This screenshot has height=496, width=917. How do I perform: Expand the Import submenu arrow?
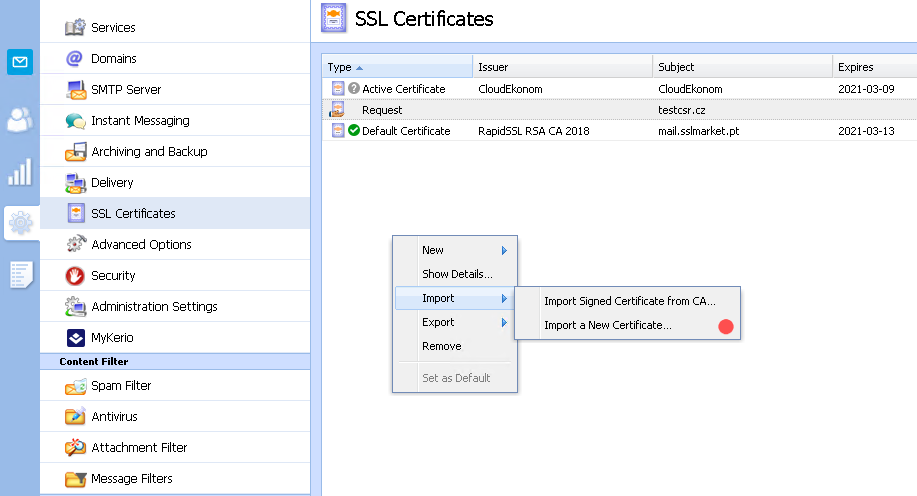tap(504, 299)
